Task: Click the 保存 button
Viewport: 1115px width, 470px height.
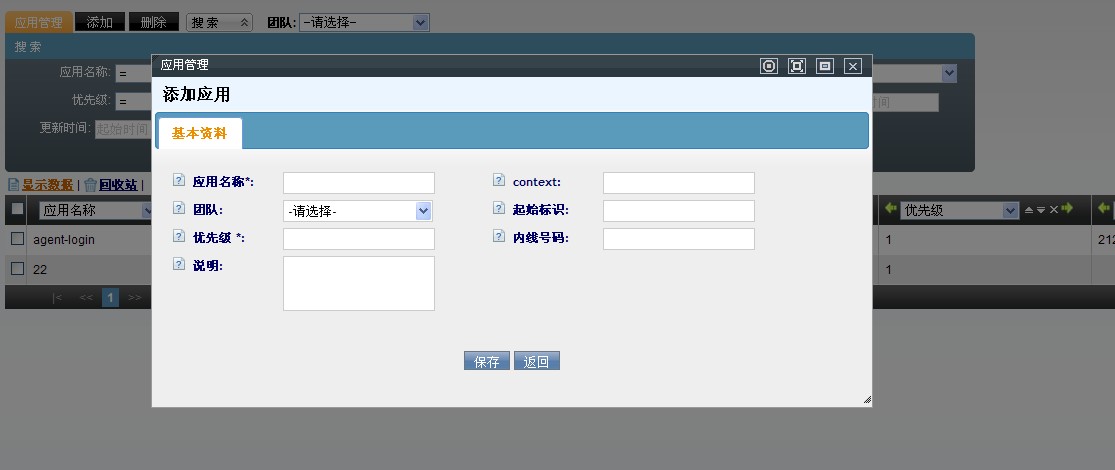Action: 487,361
